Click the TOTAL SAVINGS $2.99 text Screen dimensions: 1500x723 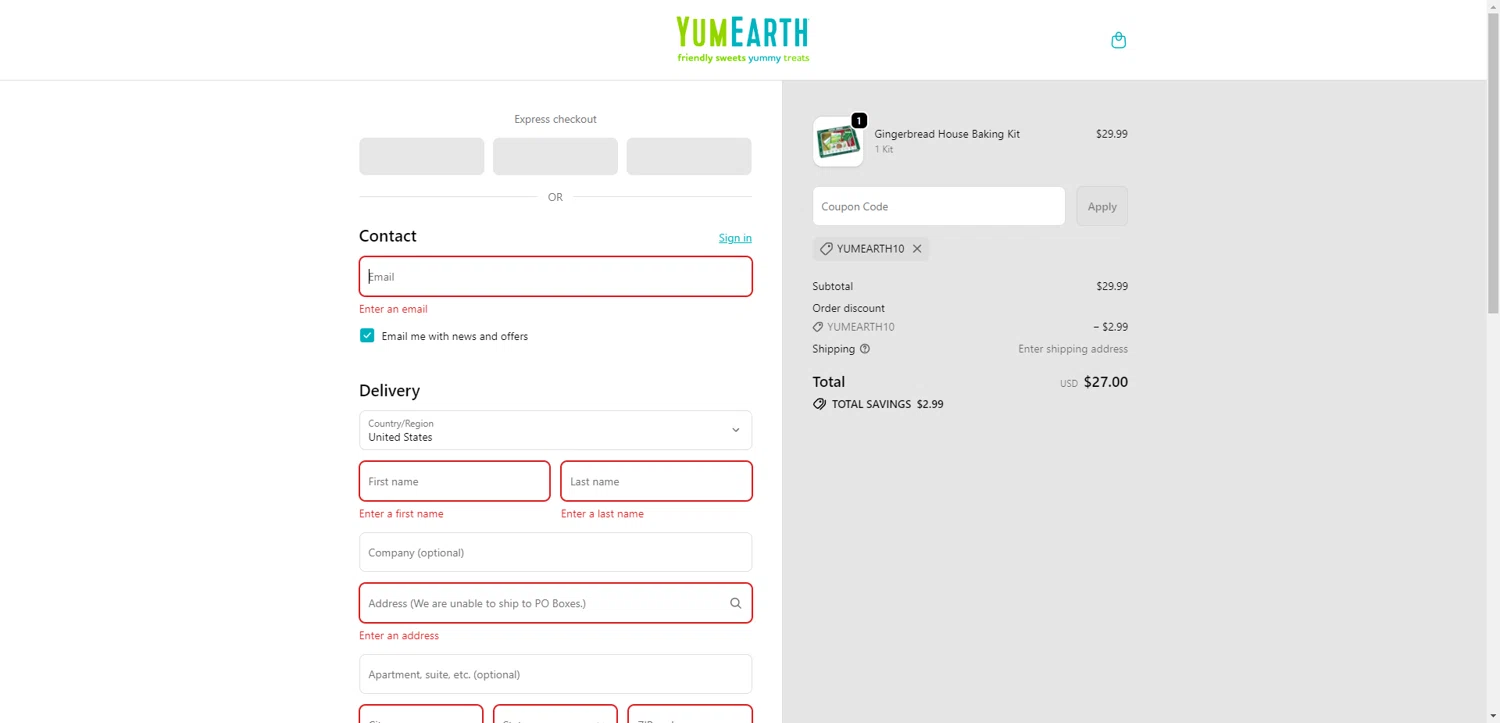(x=888, y=404)
